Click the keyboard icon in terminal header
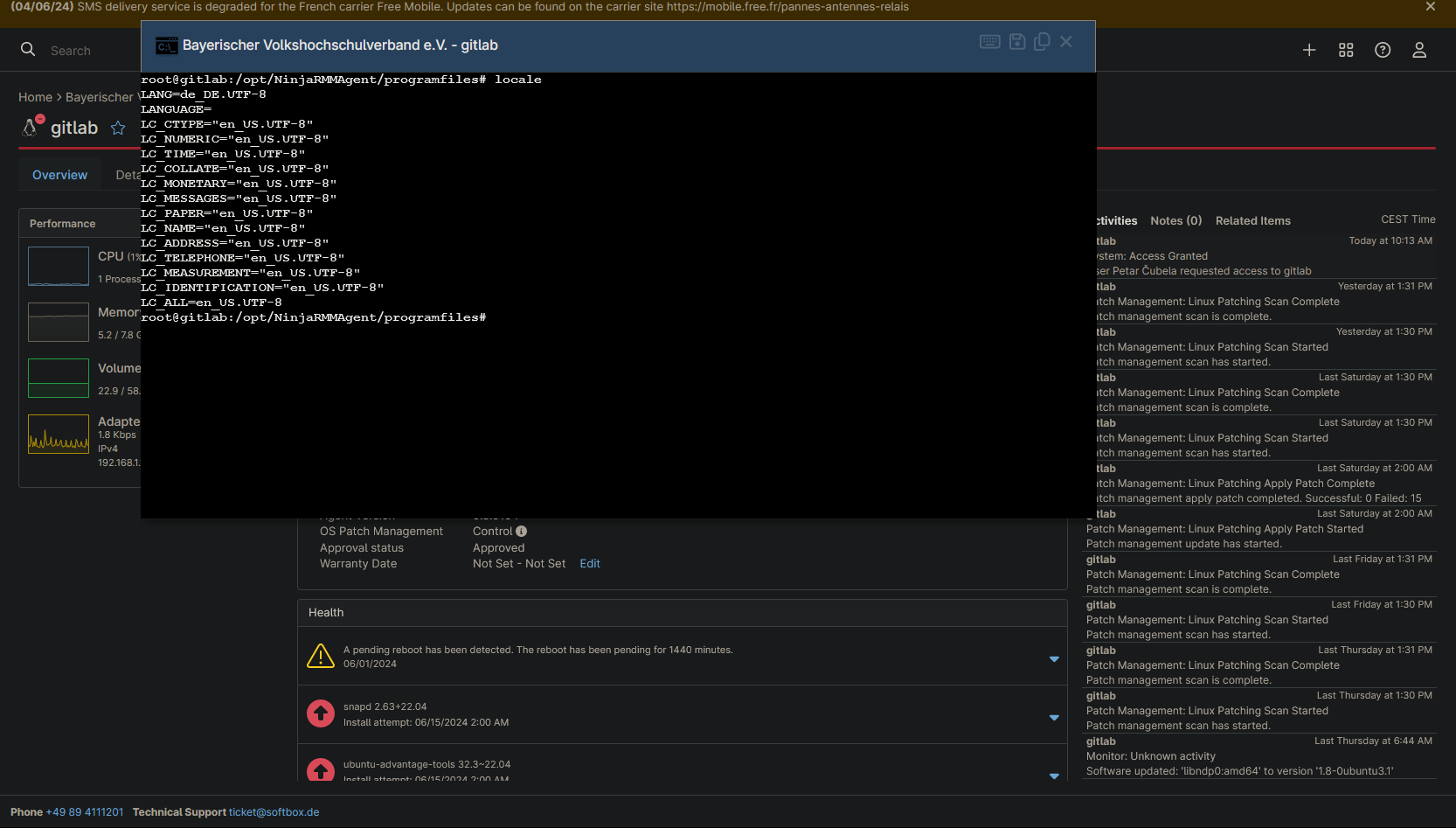Screen dimensions: 1456x828 click(989, 42)
